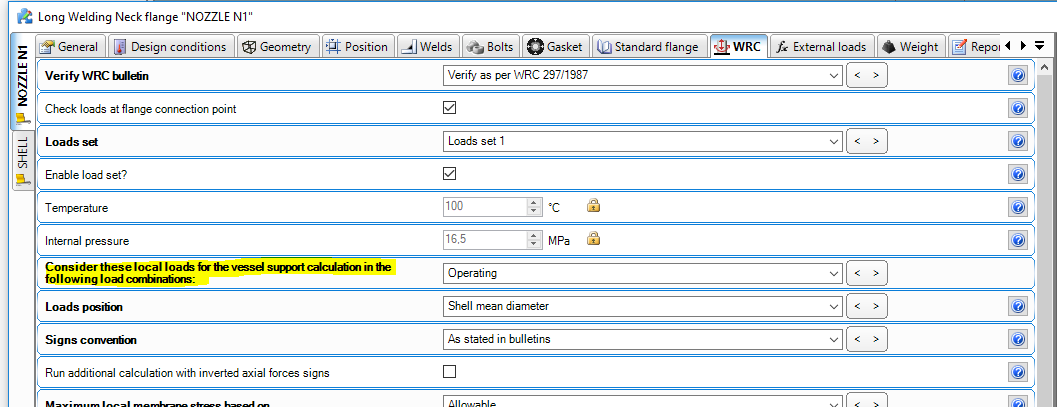Viewport: 1057px width, 407px height.
Task: Toggle the Enable load set checkbox
Action: coord(450,174)
